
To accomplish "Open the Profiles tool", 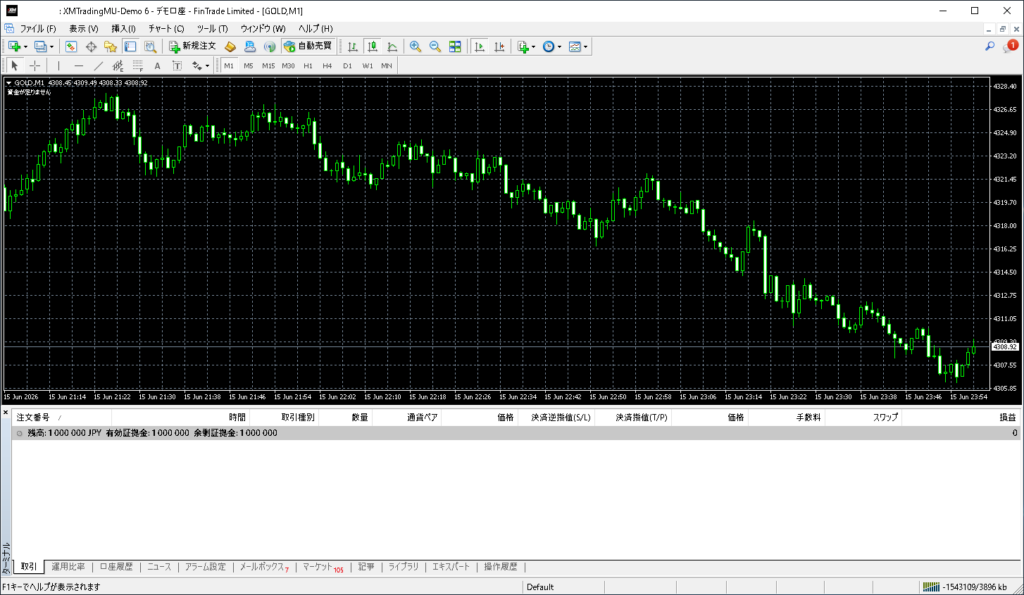I will pyautogui.click(x=40, y=46).
